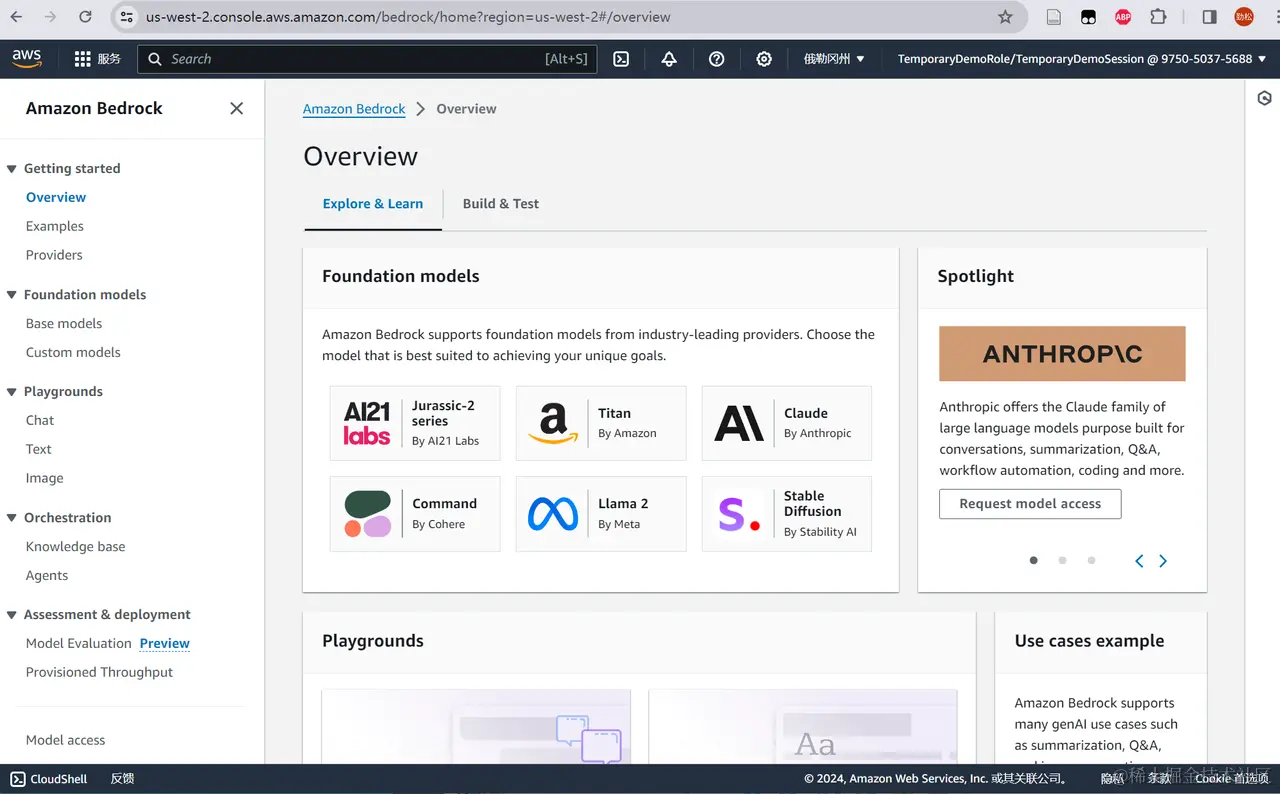Open the browser profile avatar
The image size is (1280, 794).
point(1244,17)
